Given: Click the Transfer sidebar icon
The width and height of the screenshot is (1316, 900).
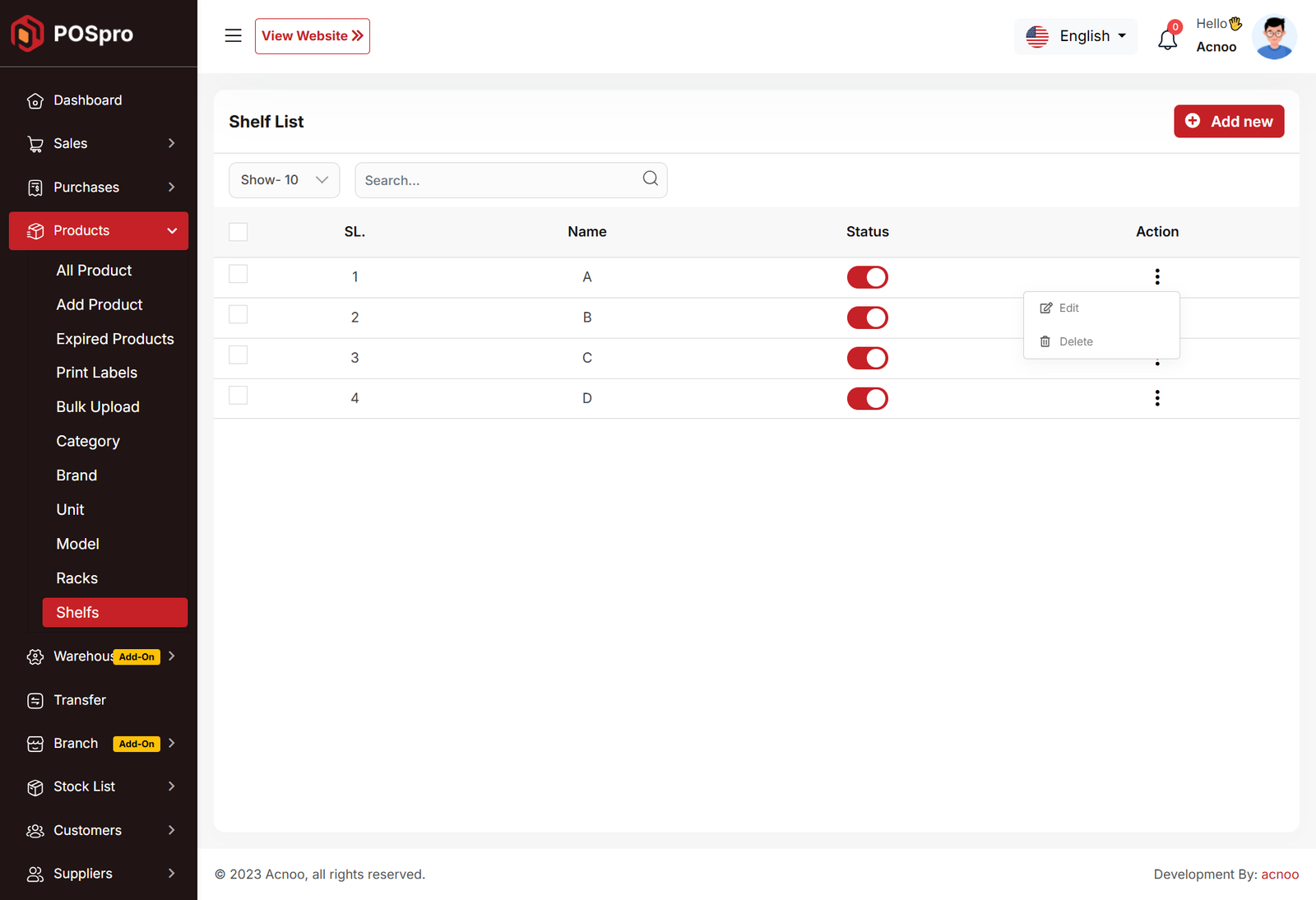Looking at the screenshot, I should click(35, 700).
